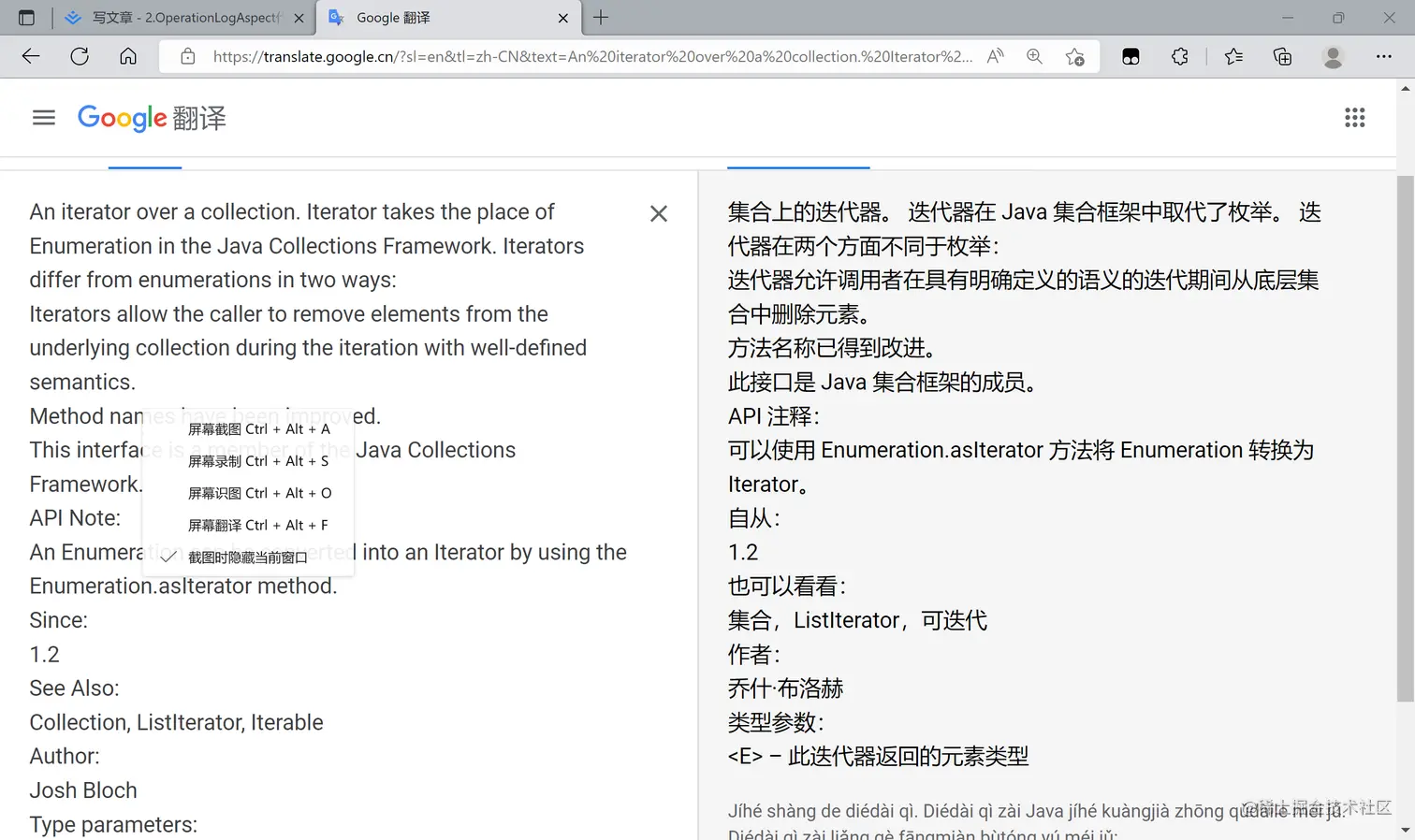
Task: Toggle 截图时隐藏当前窗口 option
Action: click(x=248, y=558)
